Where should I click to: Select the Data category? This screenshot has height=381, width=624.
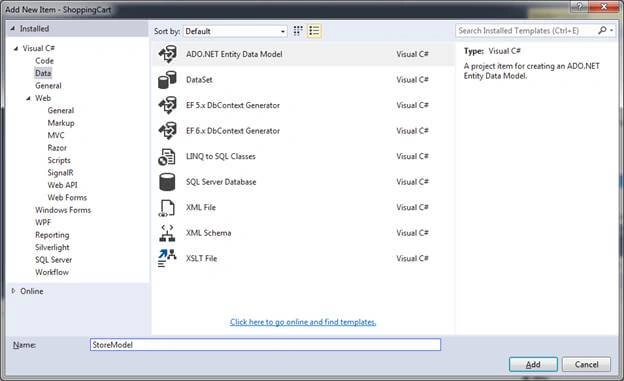click(x=43, y=73)
